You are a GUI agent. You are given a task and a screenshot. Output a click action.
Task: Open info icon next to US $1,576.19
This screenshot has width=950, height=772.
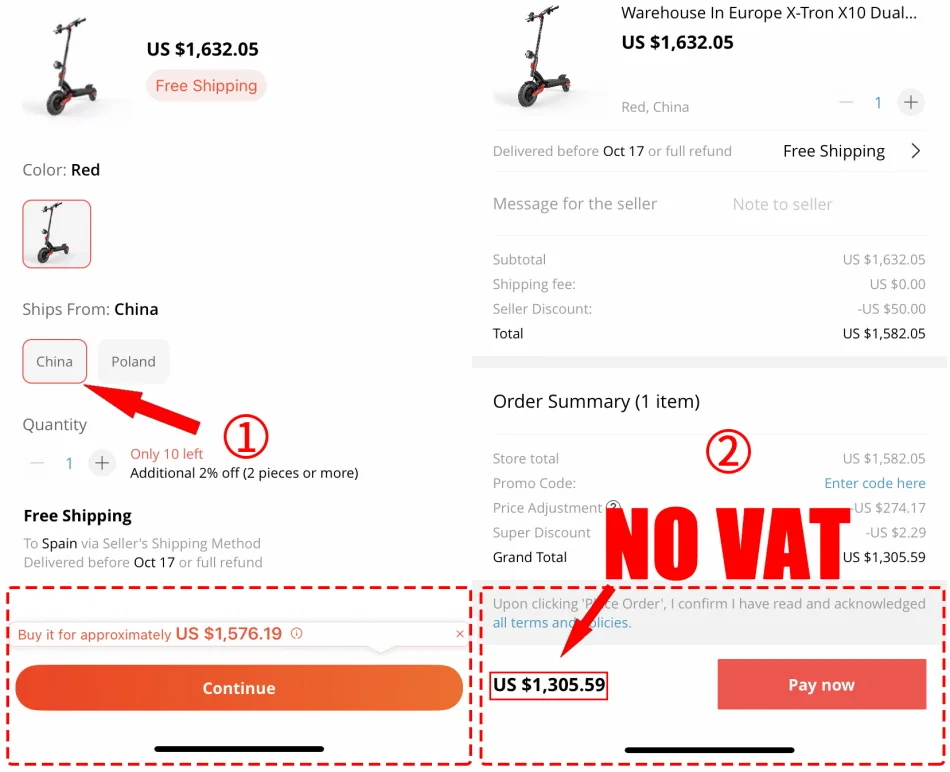296,634
